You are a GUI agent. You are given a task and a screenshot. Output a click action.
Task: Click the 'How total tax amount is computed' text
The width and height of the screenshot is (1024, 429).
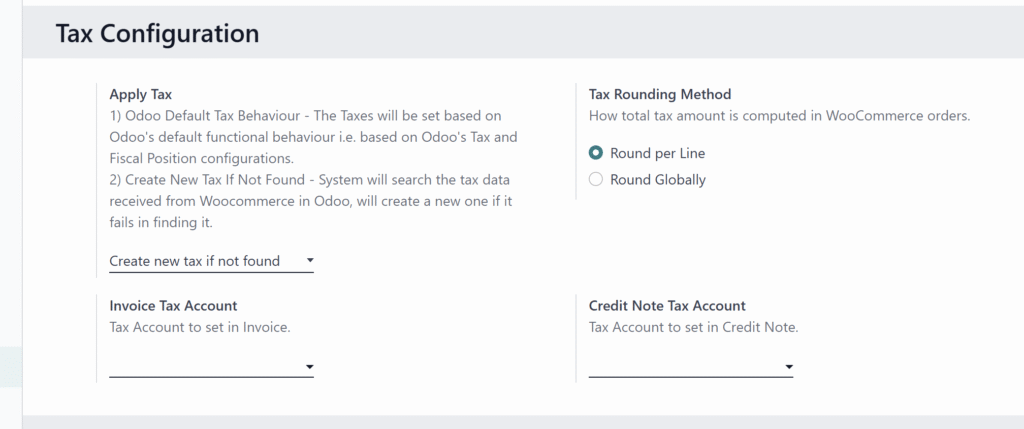pos(779,116)
